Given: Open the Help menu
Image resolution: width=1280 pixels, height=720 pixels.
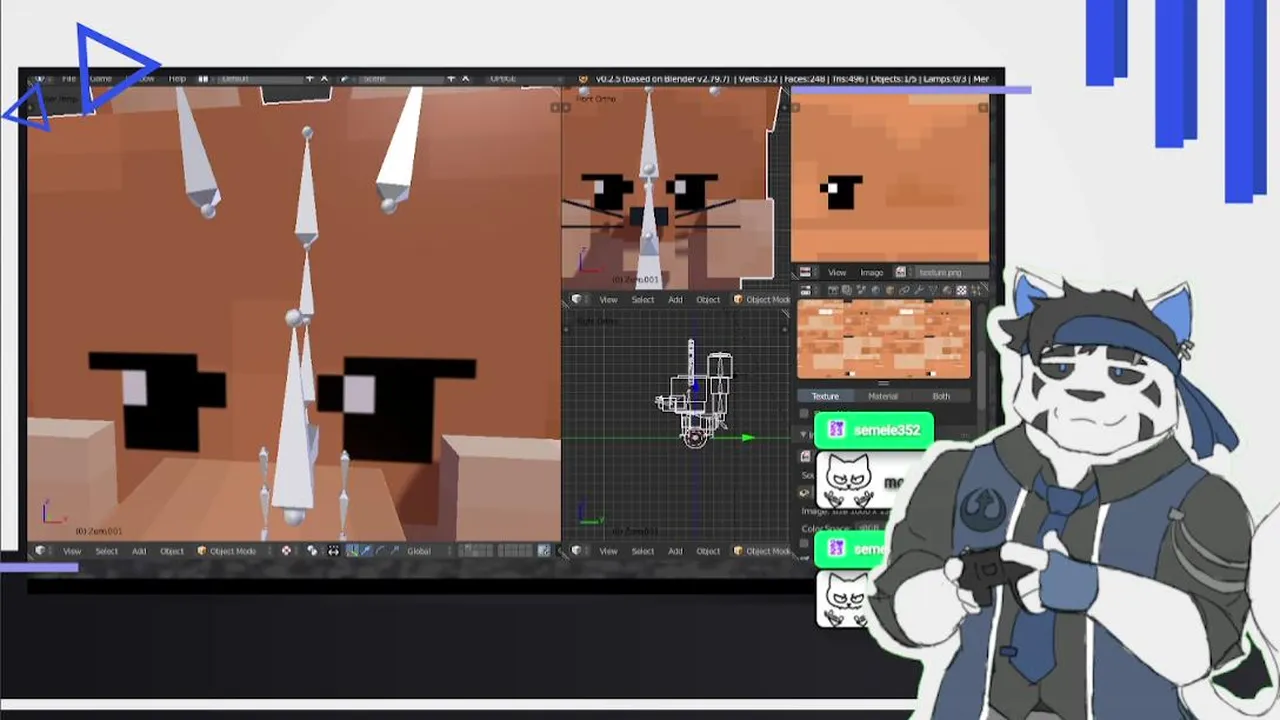Looking at the screenshot, I should (x=177, y=78).
